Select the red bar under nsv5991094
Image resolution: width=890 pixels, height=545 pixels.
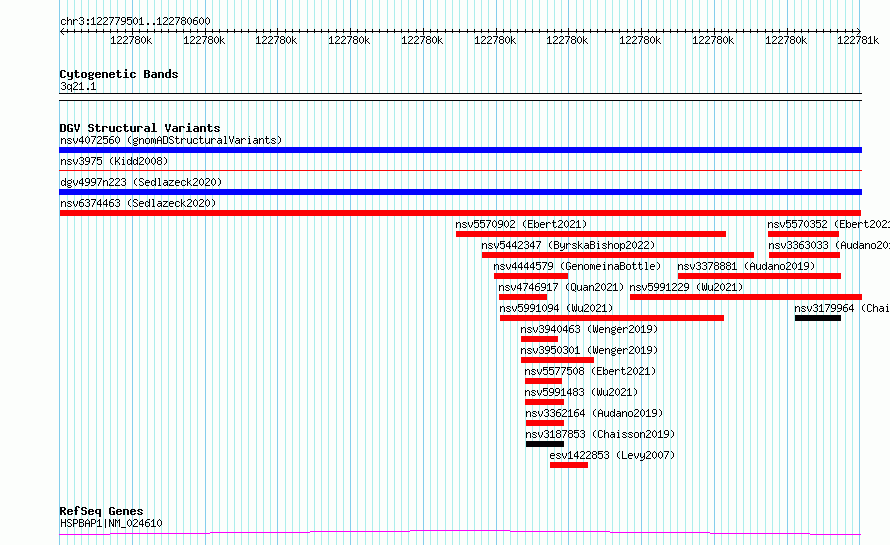click(612, 318)
